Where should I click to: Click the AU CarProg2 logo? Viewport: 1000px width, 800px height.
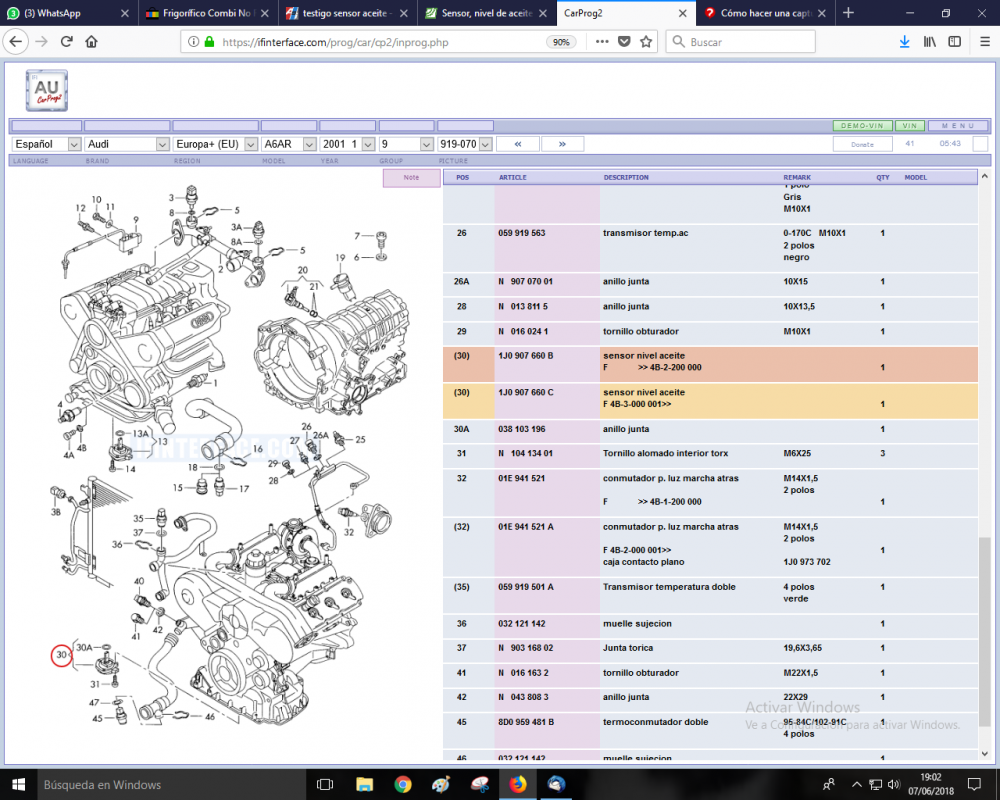click(47, 91)
